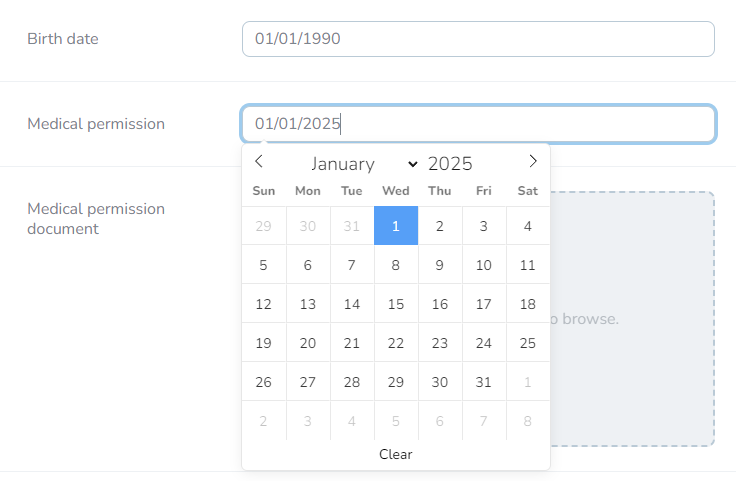
Task: Click the 2025 year field
Action: pyautogui.click(x=450, y=164)
